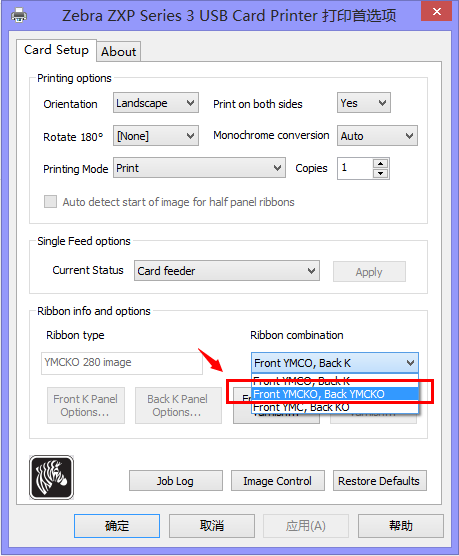Expand Monochrome conversion dropdown

click(x=377, y=135)
